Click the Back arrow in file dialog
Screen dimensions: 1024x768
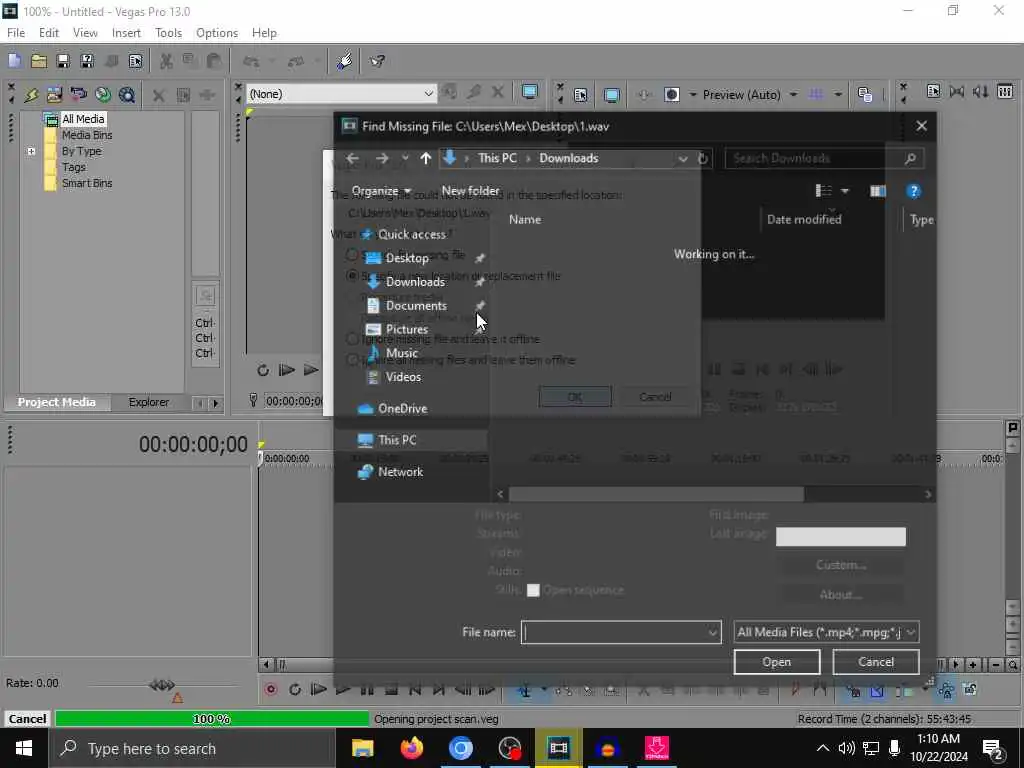click(352, 159)
